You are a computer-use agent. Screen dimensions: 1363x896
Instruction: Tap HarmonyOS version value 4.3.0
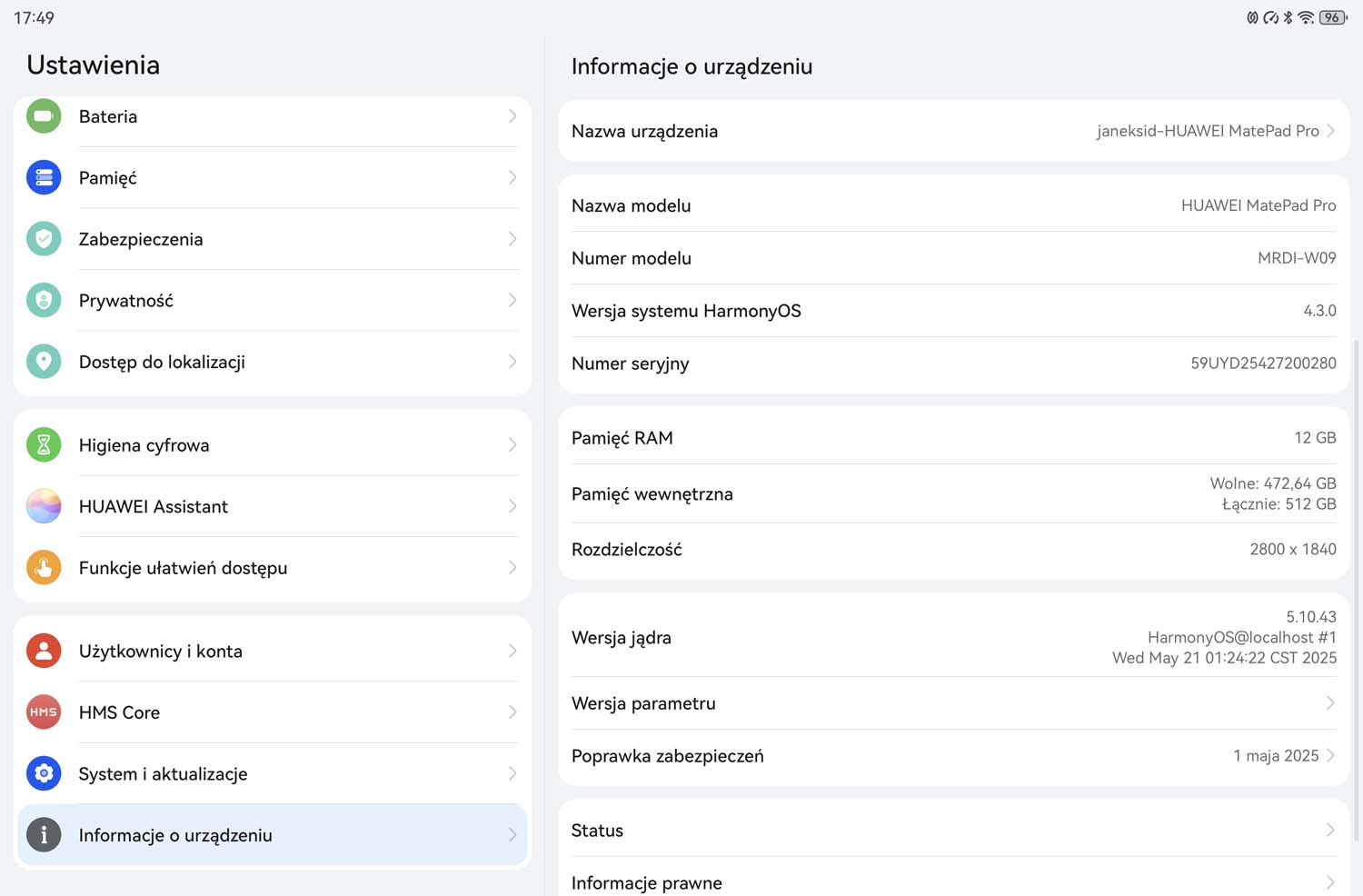coord(1319,311)
